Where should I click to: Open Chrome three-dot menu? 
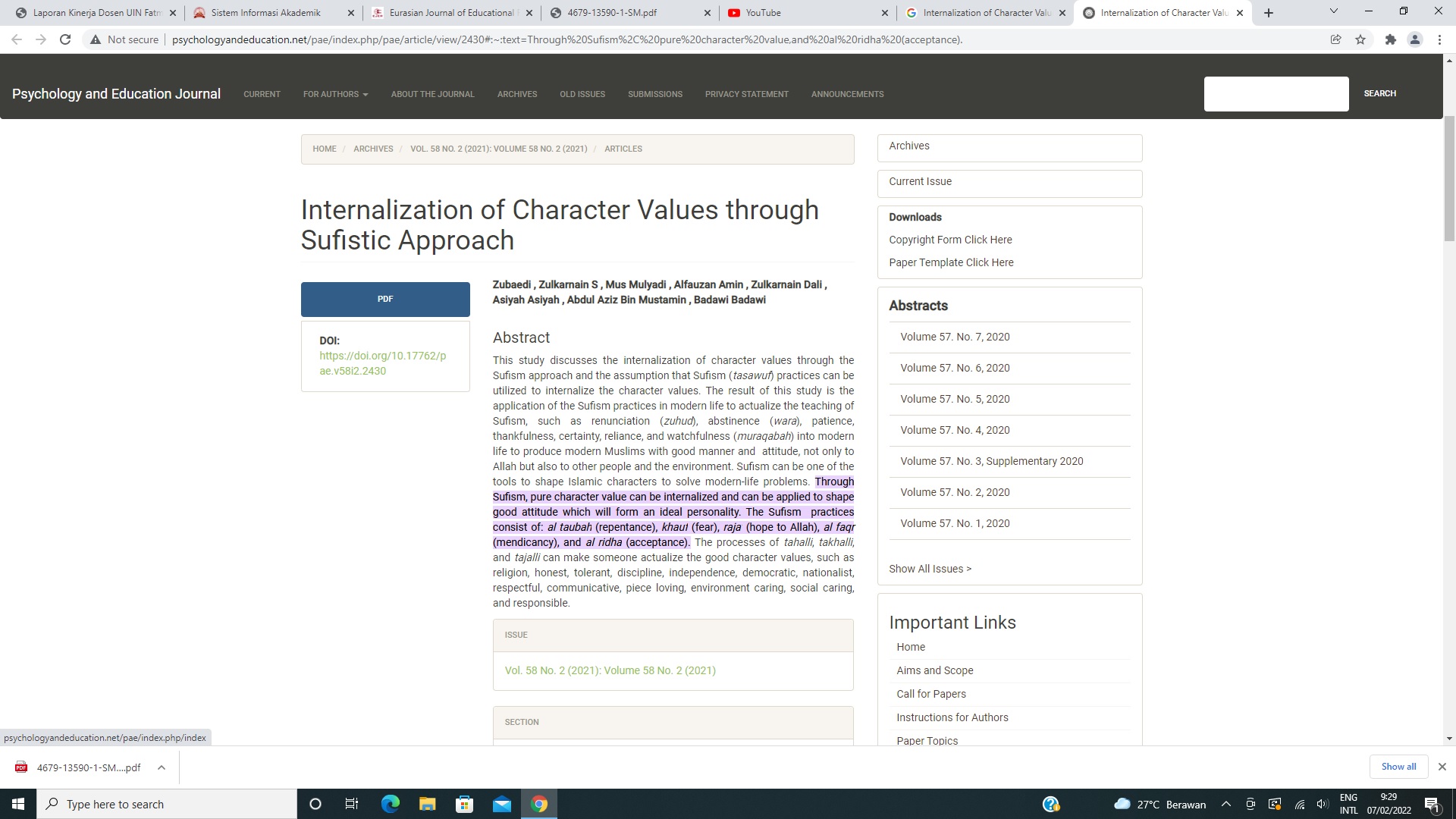click(1439, 39)
